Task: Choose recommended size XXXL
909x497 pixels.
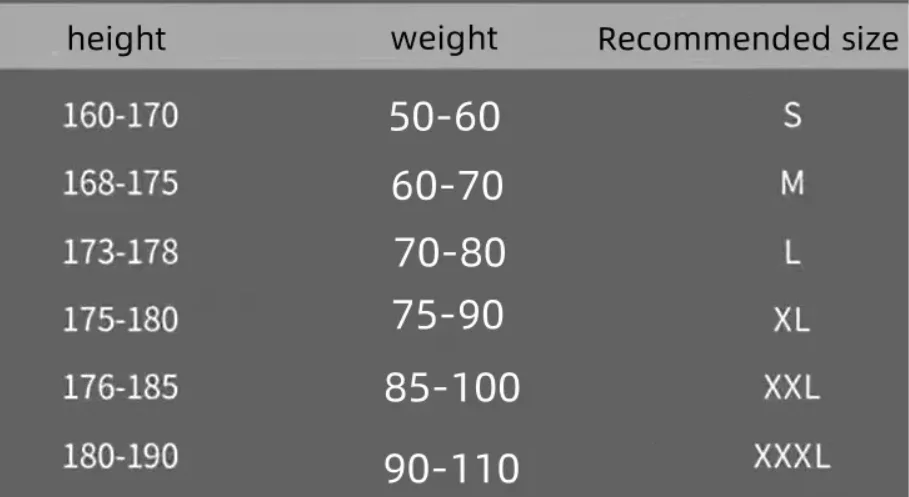Action: point(792,456)
